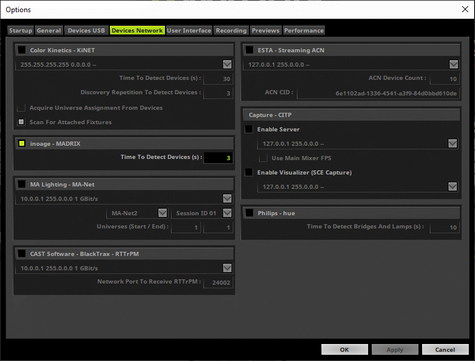
Task: Click Universes End value field
Action: pyautogui.click(x=218, y=227)
